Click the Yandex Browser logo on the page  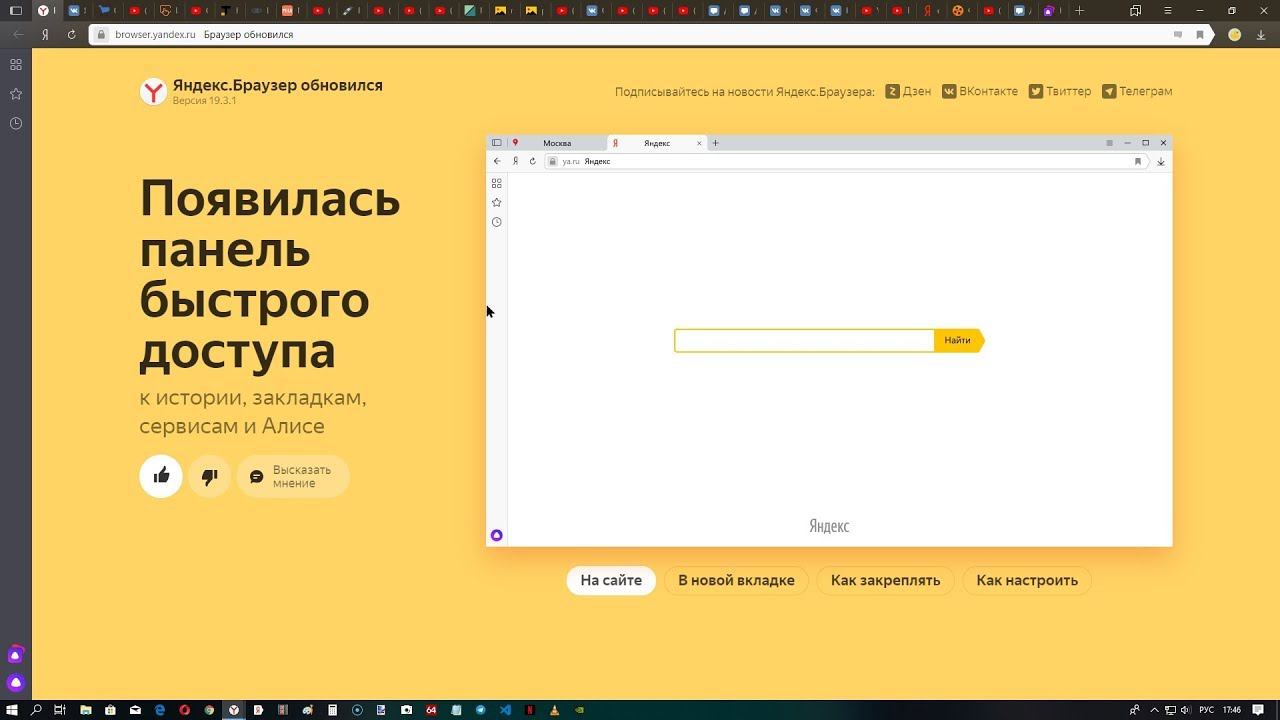[153, 92]
